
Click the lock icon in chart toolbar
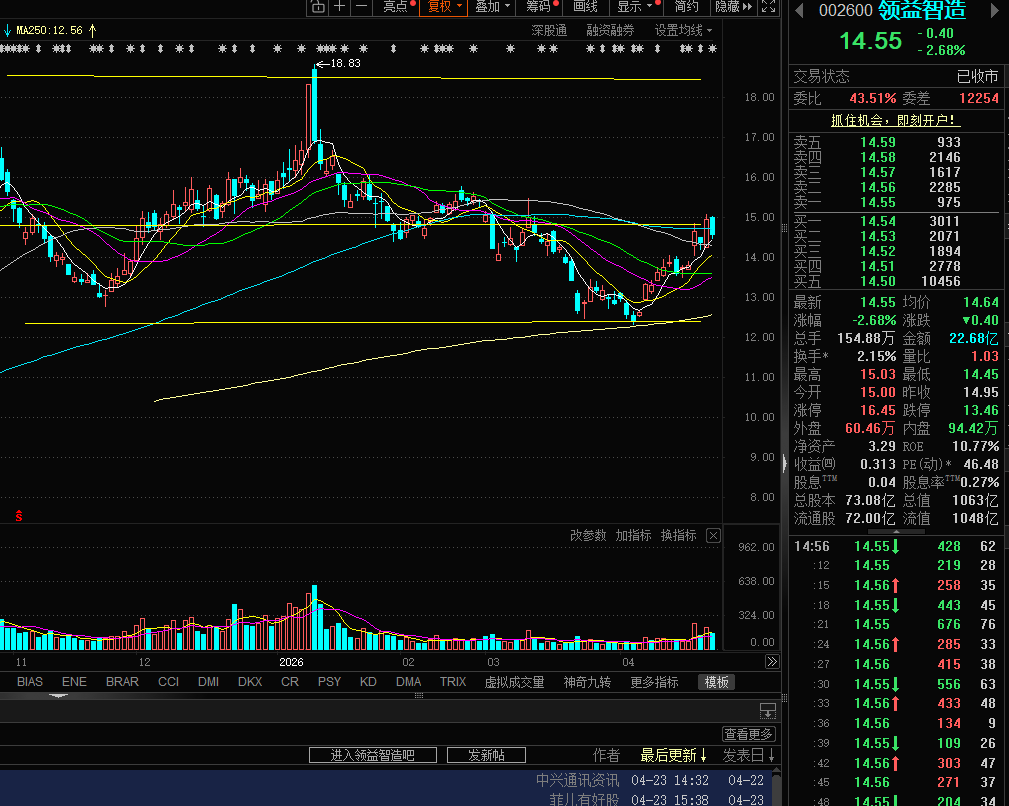point(318,7)
